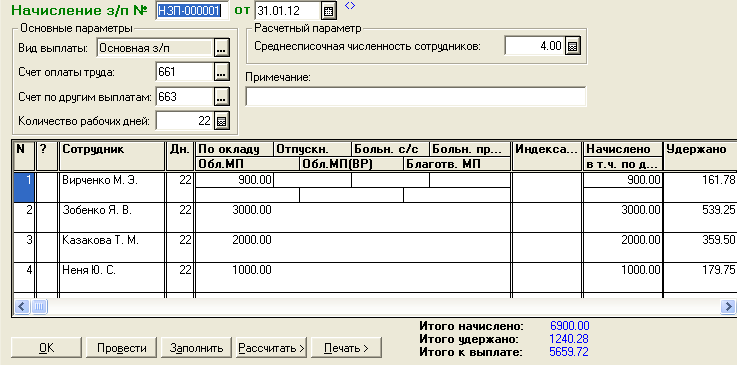
Task: Click the average headcount field 4.00
Action: [x=535, y=46]
